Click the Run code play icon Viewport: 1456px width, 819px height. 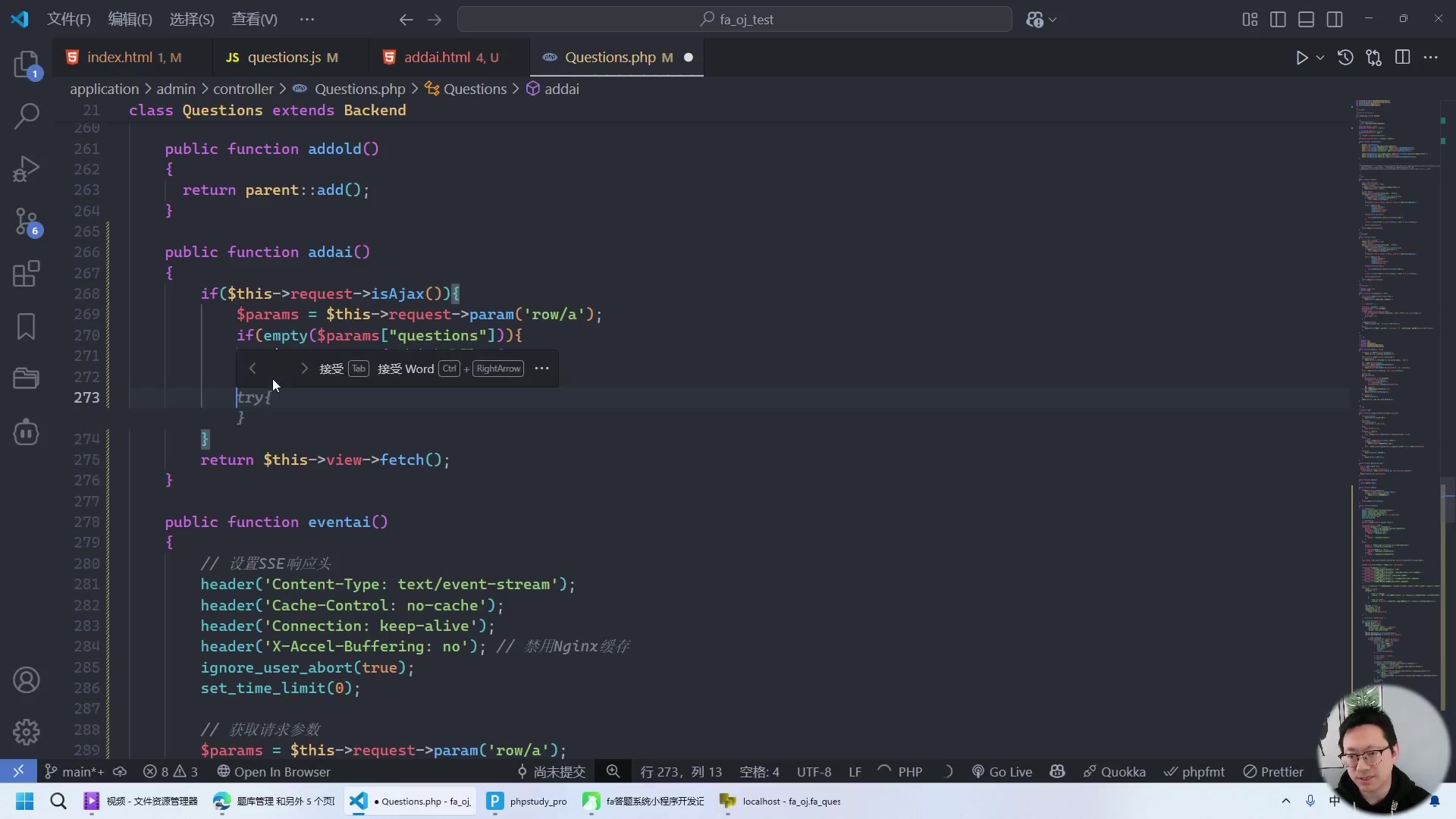click(x=1301, y=58)
